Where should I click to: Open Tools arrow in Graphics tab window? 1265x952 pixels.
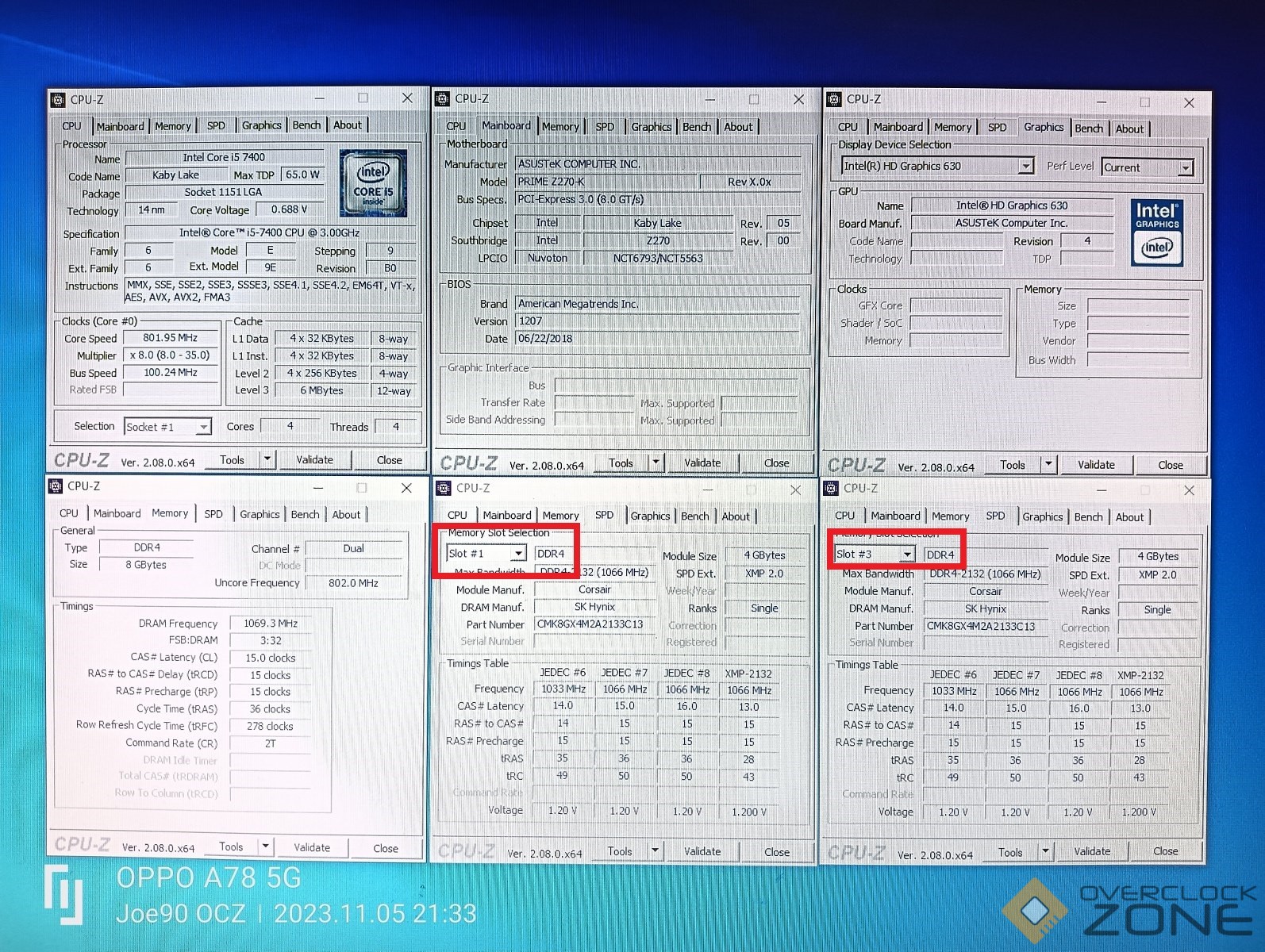coord(1048,464)
